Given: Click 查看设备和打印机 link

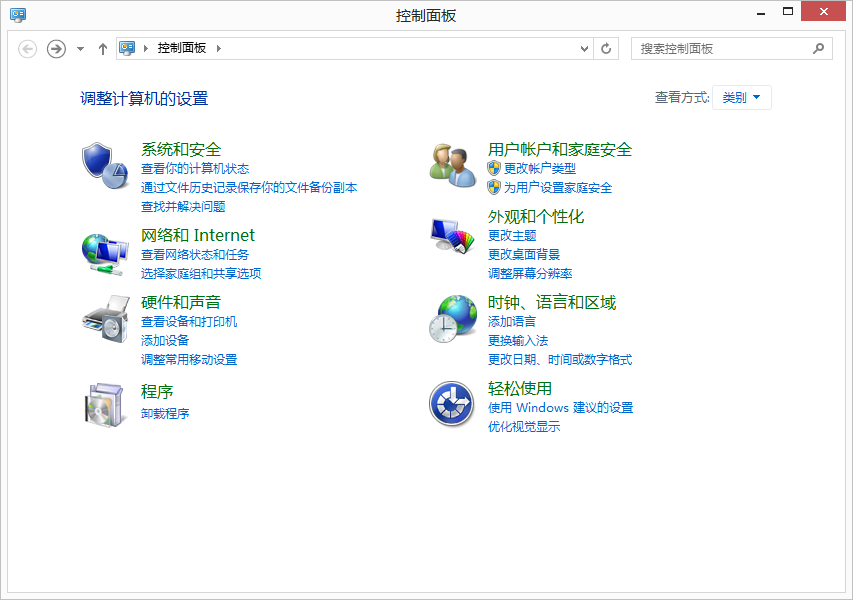Looking at the screenshot, I should (189, 321).
